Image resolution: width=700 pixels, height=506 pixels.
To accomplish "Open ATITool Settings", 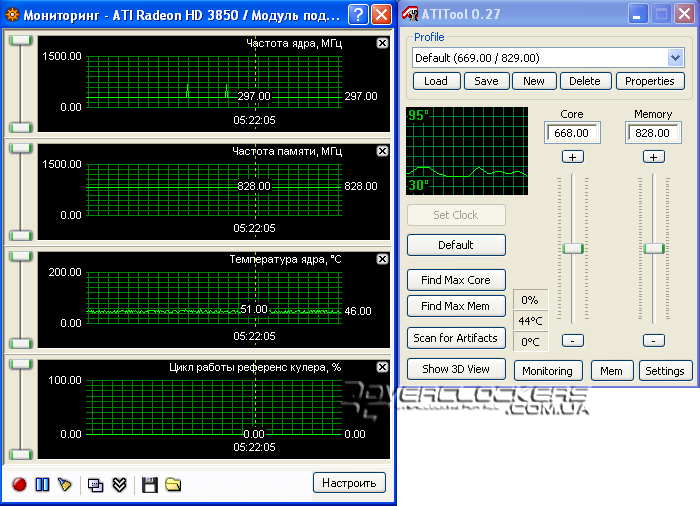I will tap(665, 371).
